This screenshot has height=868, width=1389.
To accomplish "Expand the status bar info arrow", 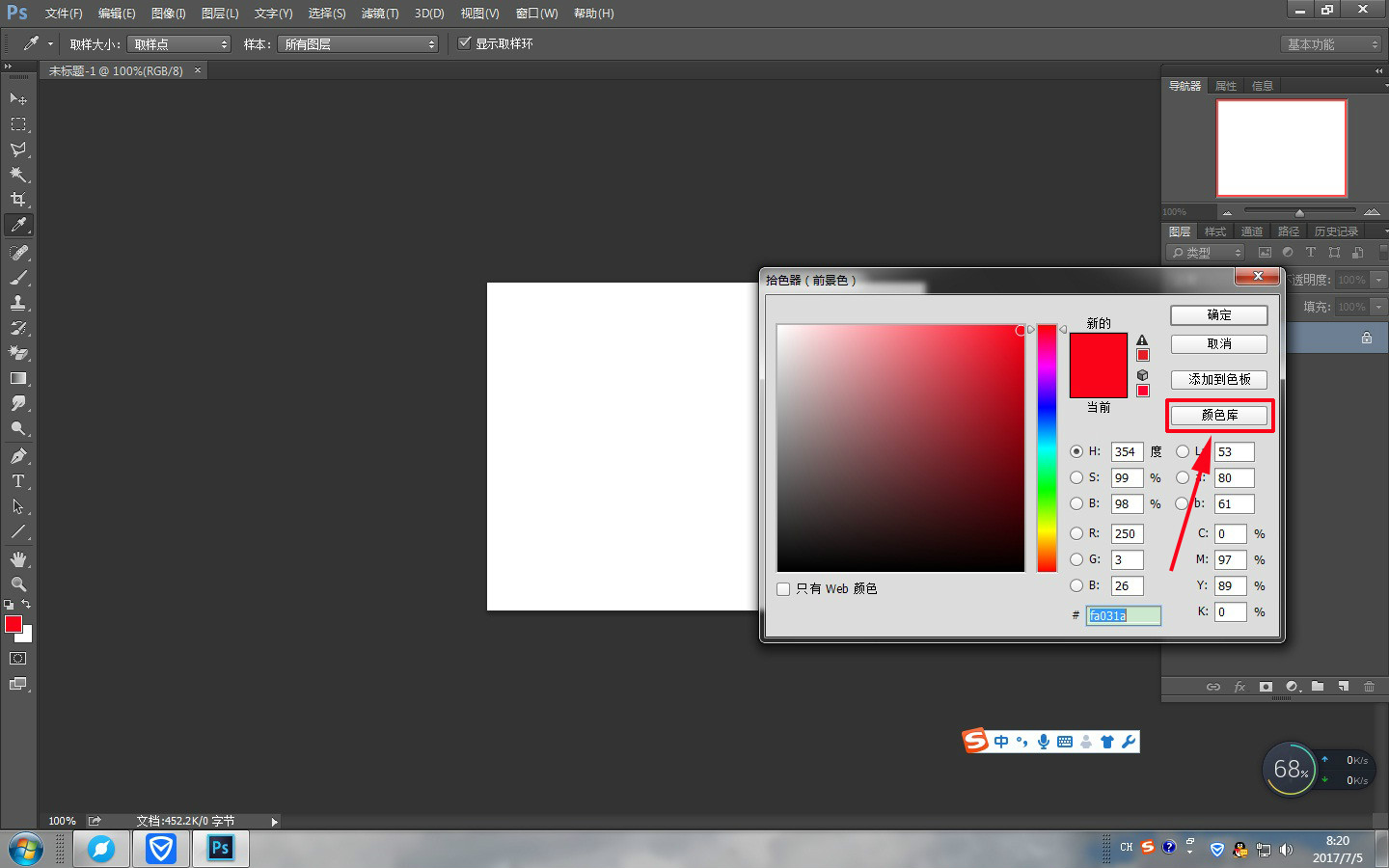I will click(x=275, y=822).
